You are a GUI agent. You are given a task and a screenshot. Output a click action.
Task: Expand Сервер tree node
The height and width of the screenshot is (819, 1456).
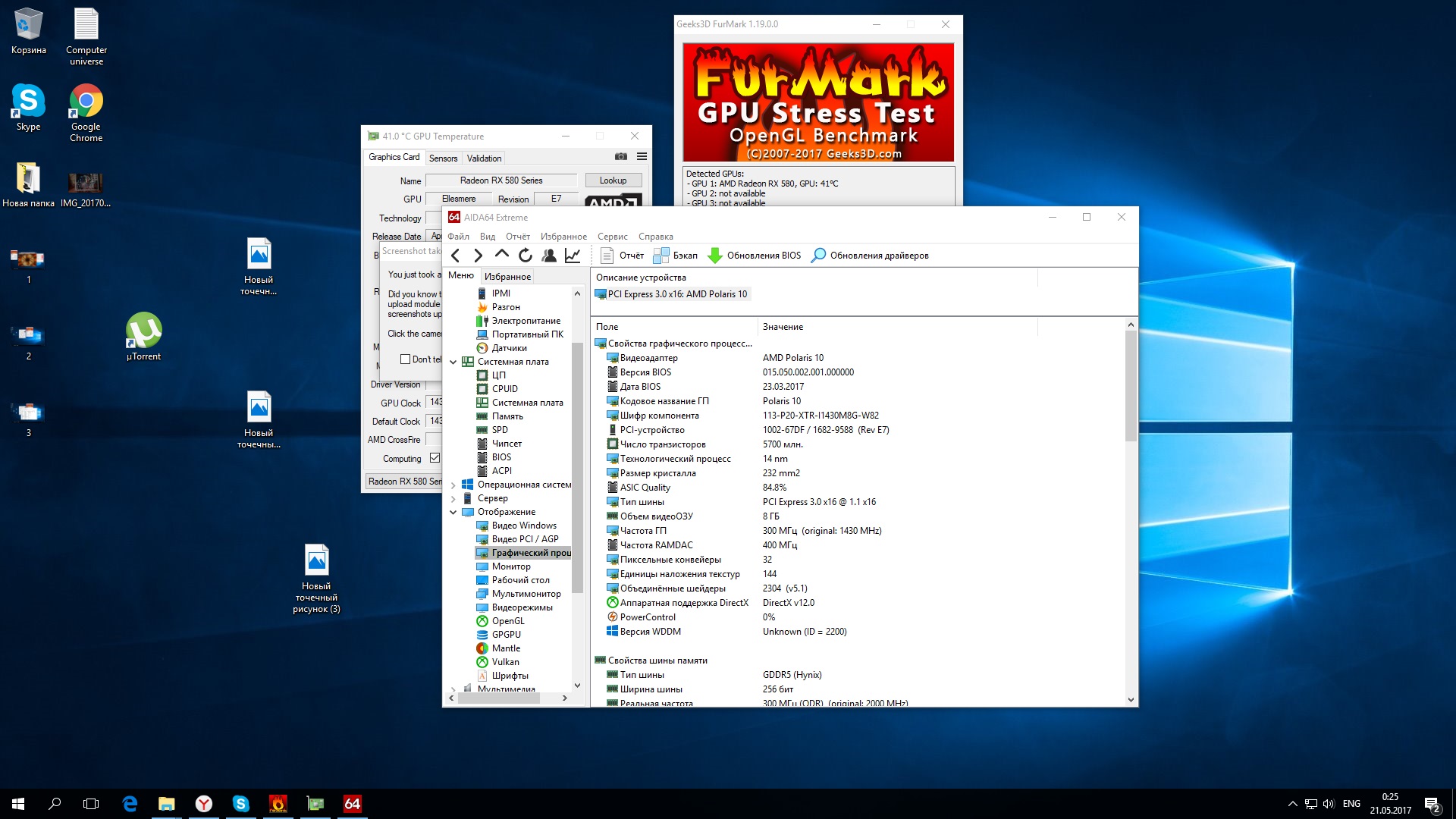coord(453,498)
